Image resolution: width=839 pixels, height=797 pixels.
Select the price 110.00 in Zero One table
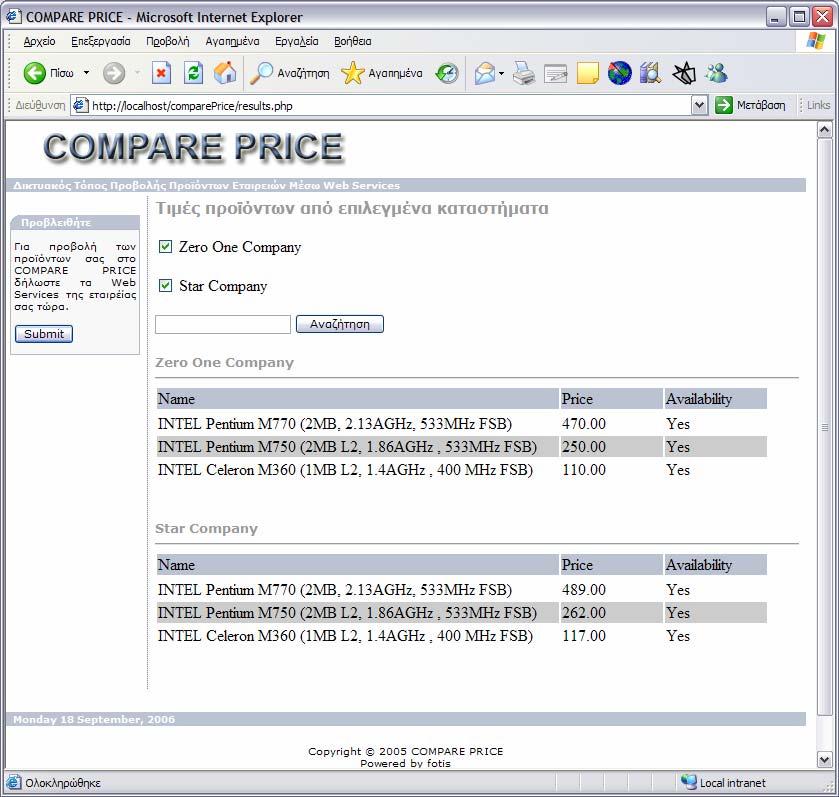click(x=584, y=470)
